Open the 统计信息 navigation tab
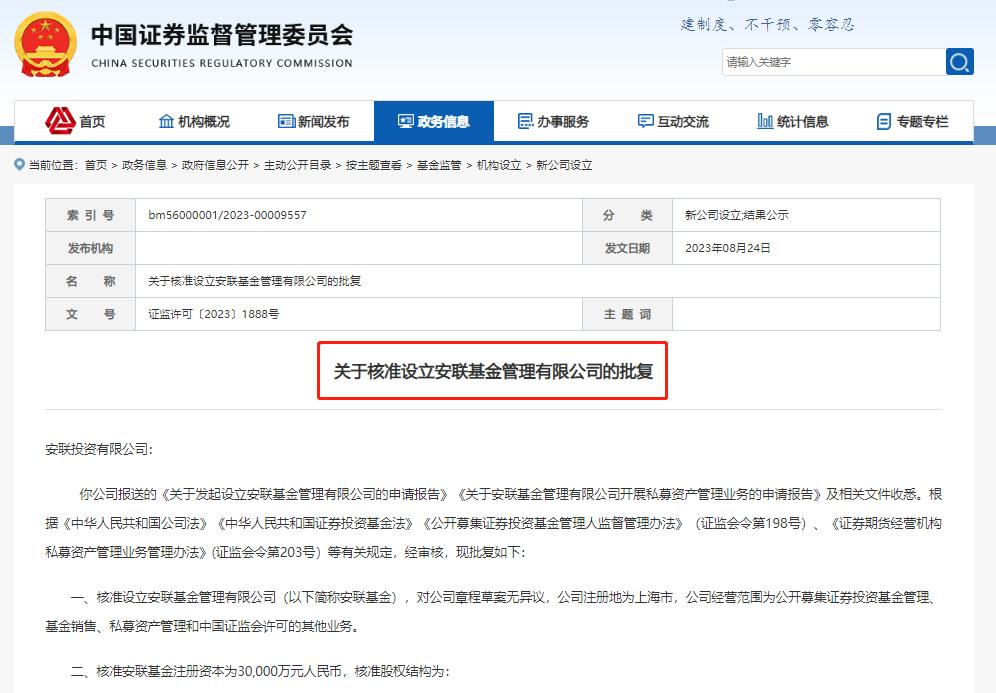The height and width of the screenshot is (693, 996). click(793, 121)
